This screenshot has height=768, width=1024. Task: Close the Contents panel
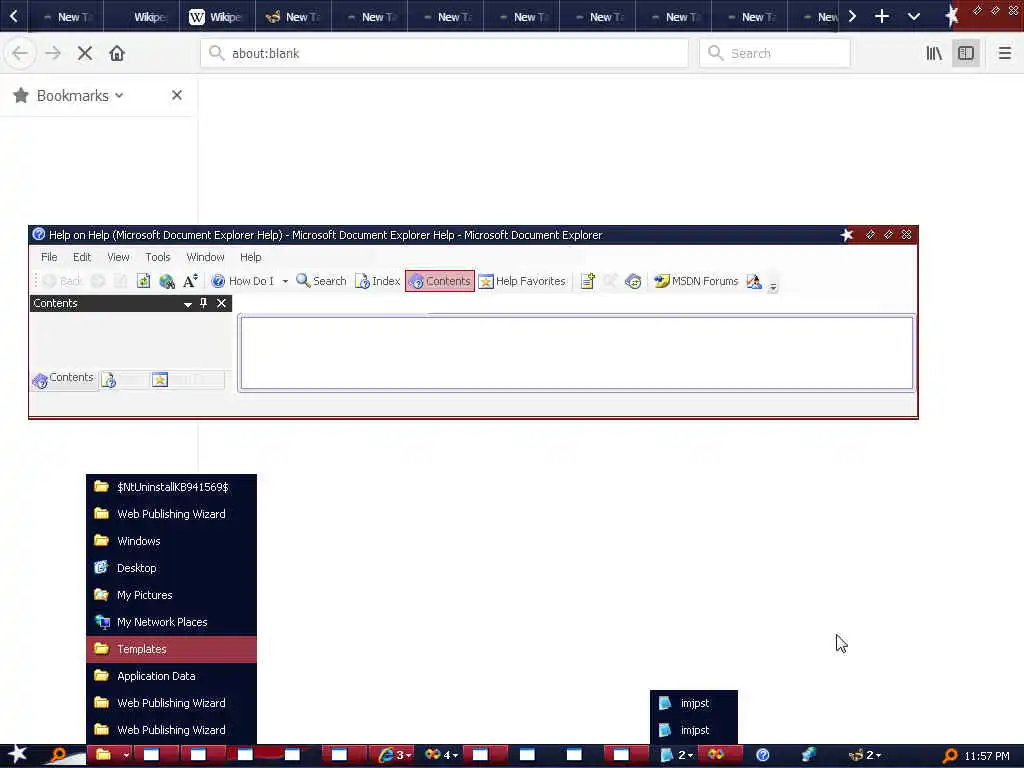coord(221,303)
